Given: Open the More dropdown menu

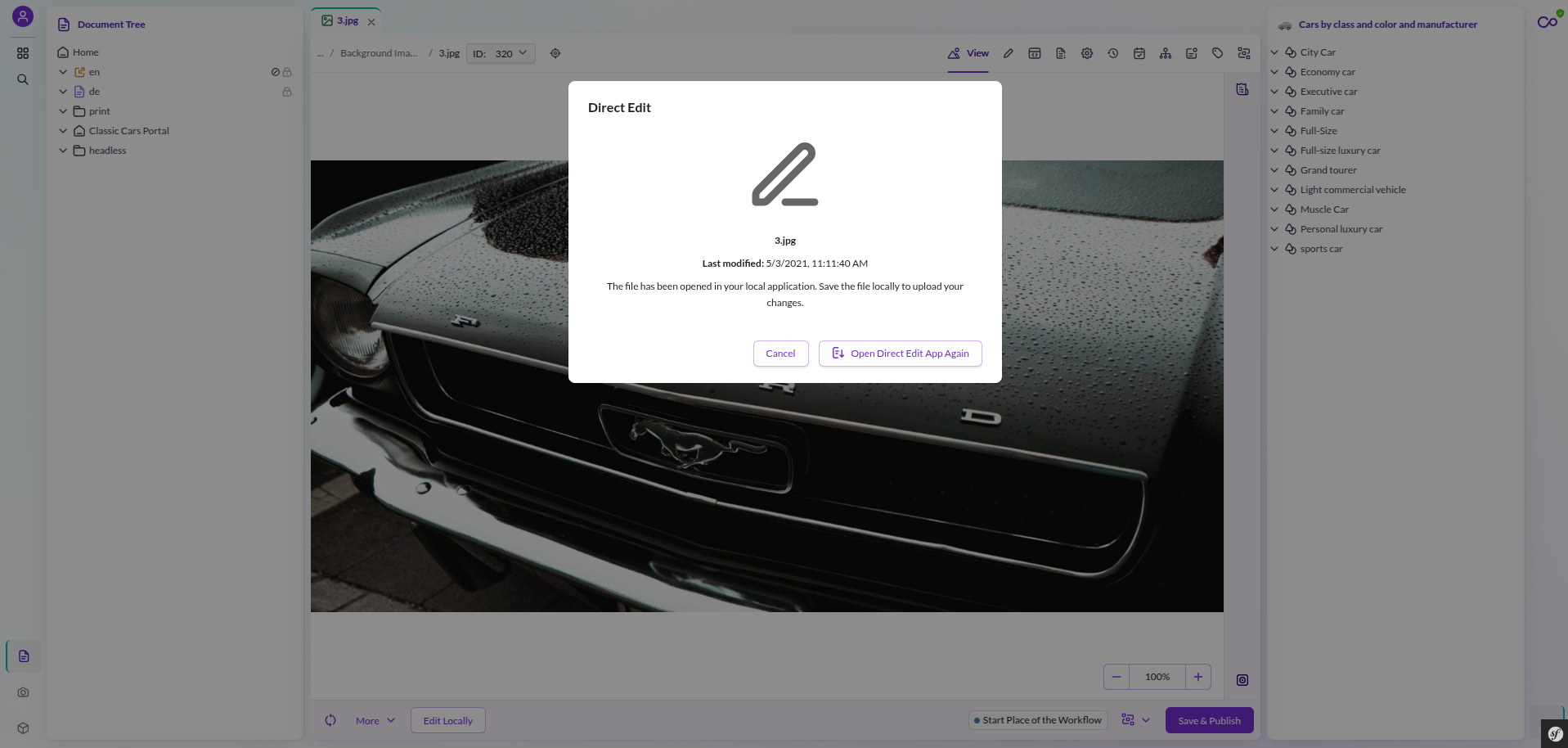Looking at the screenshot, I should click(x=375, y=720).
